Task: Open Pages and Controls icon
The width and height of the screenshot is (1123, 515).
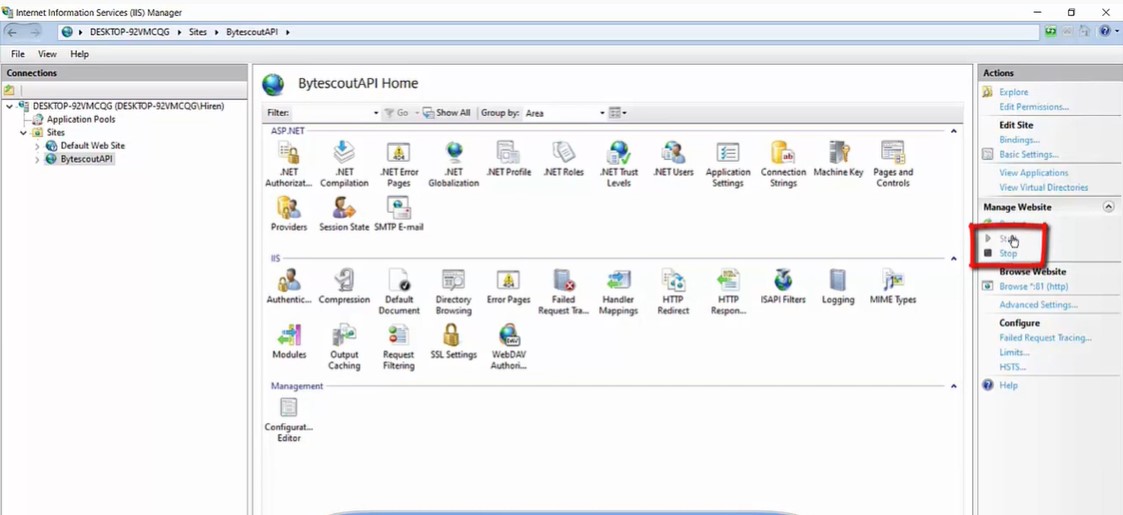Action: click(x=892, y=163)
